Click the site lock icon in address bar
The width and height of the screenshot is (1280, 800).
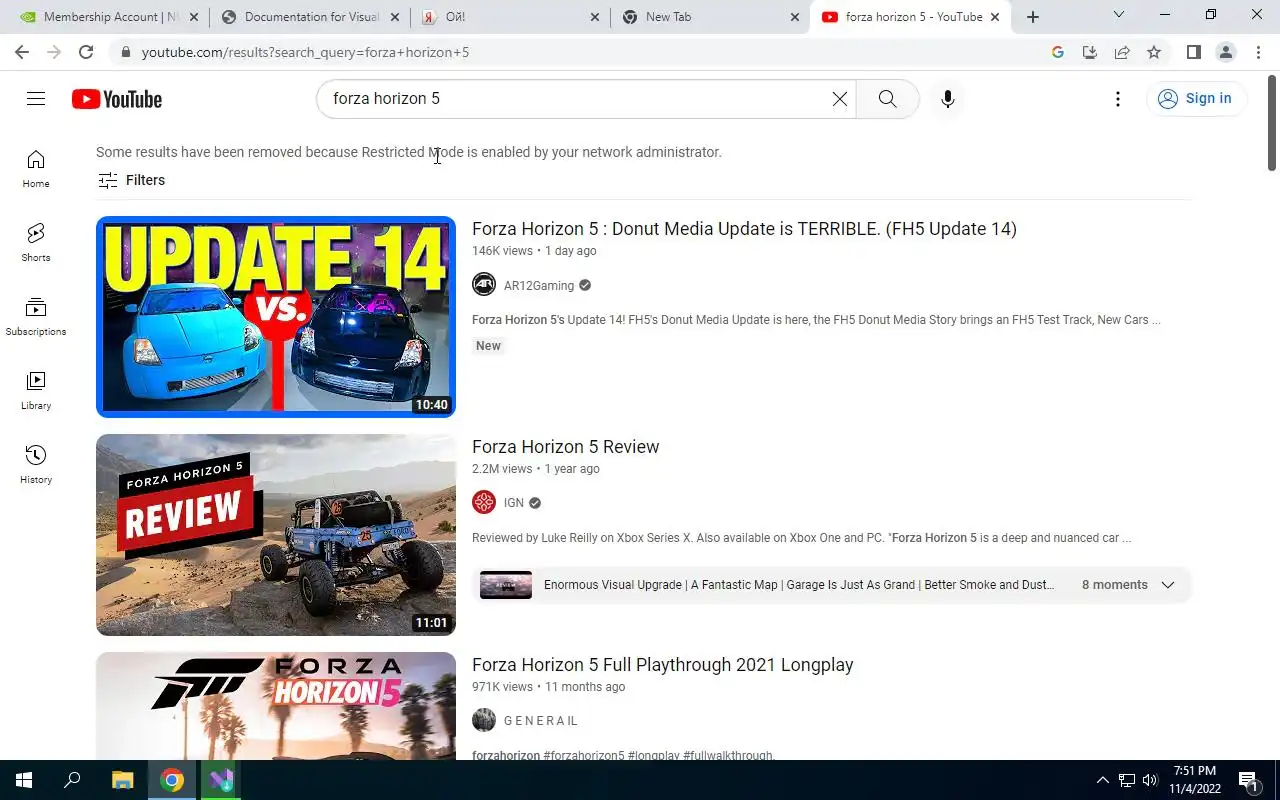(125, 52)
